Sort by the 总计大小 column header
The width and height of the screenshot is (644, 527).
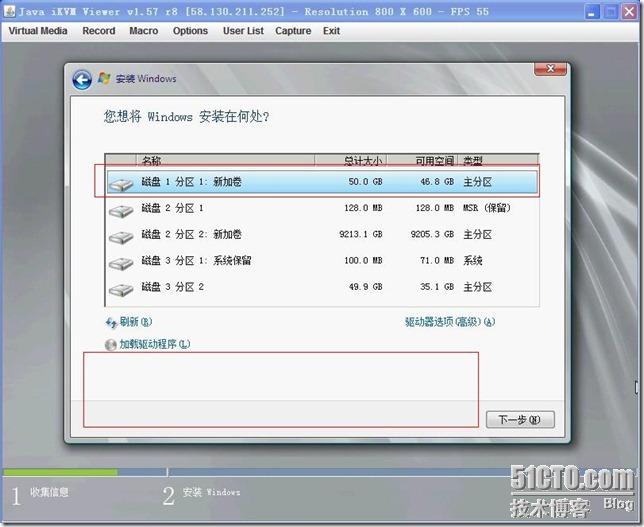(351, 160)
